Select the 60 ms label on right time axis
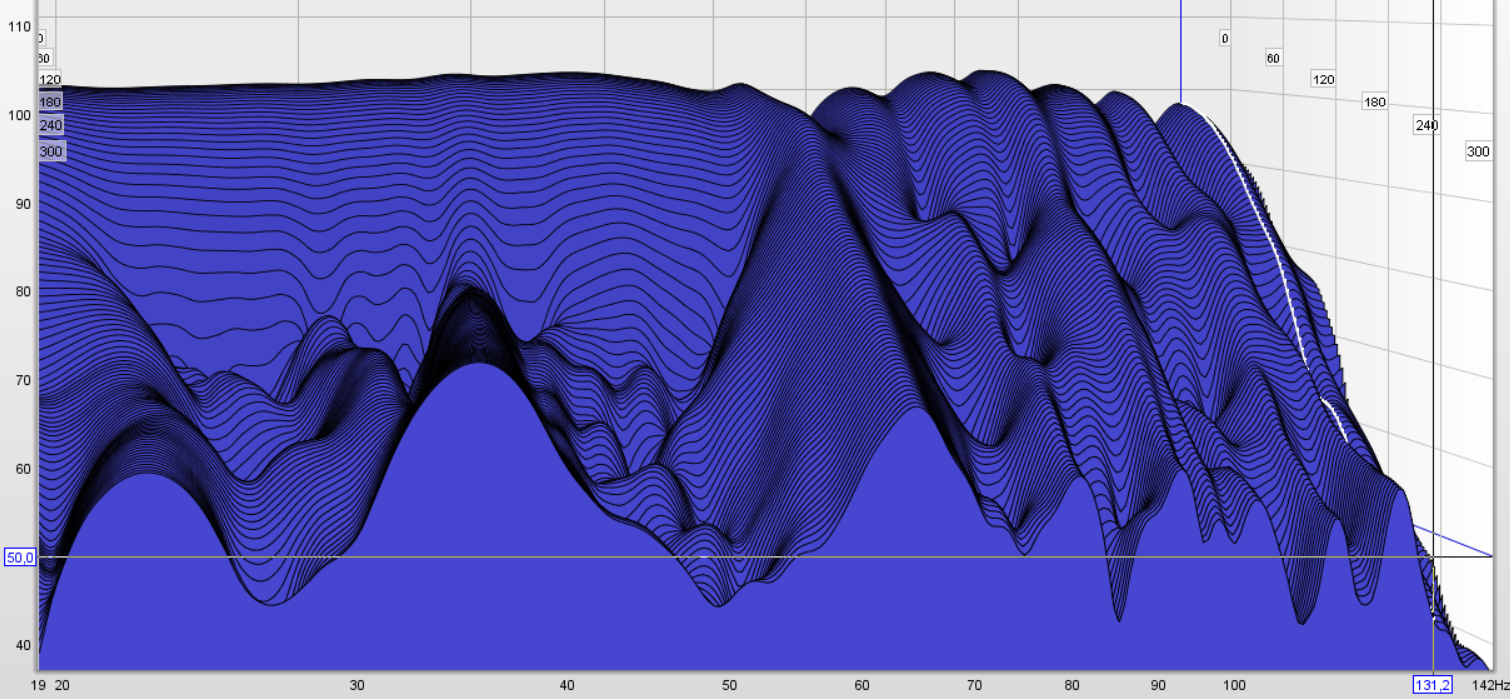1510x699 pixels. (1273, 58)
